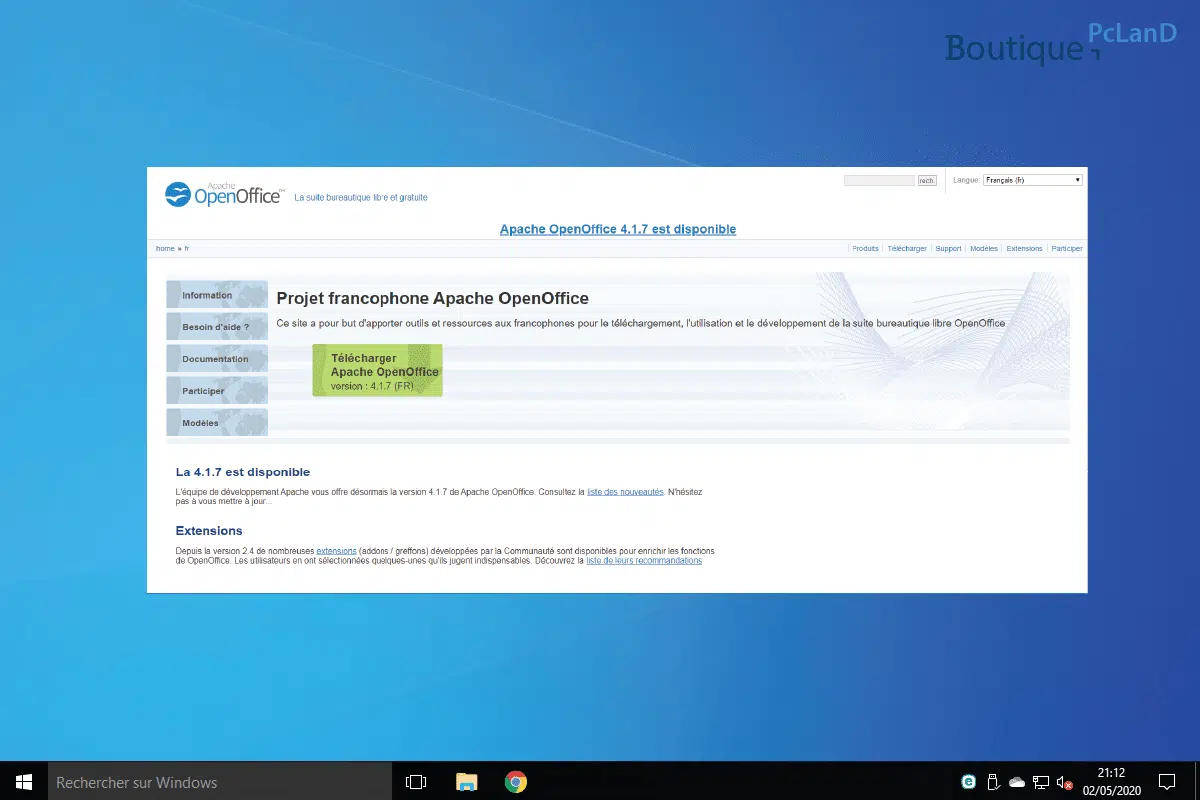Select the Documentation sidebar tab
The width and height of the screenshot is (1200, 800).
click(217, 359)
